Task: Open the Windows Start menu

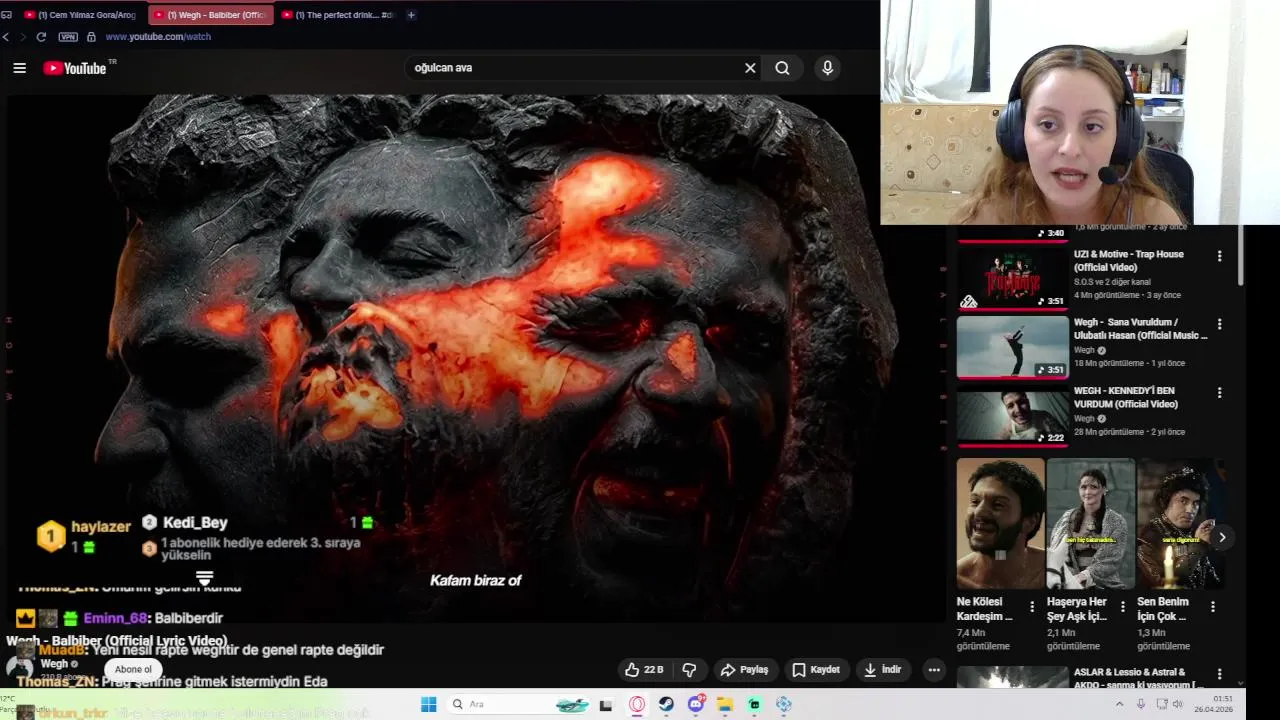Action: [428, 704]
